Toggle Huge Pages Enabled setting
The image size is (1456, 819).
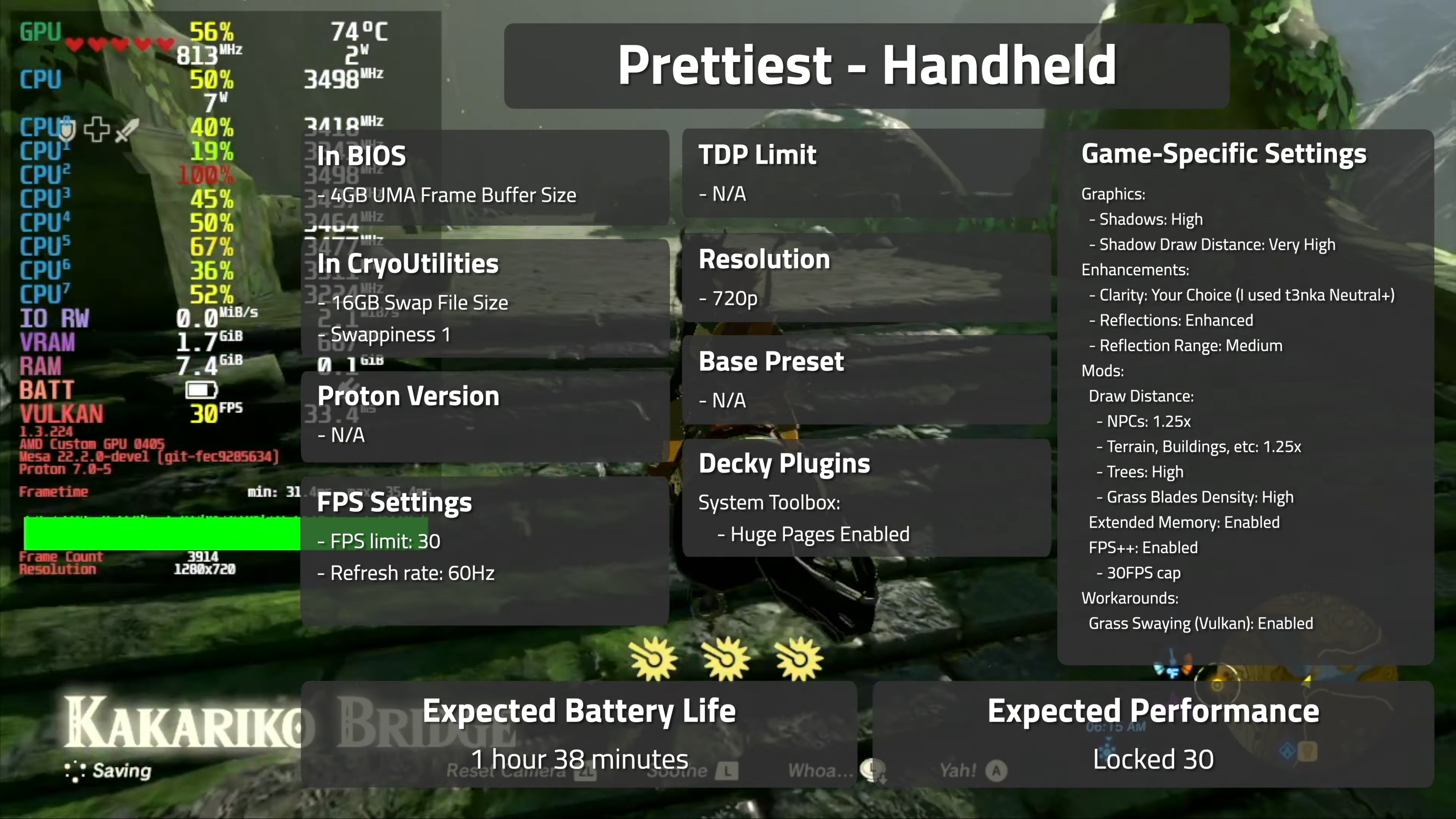click(817, 533)
